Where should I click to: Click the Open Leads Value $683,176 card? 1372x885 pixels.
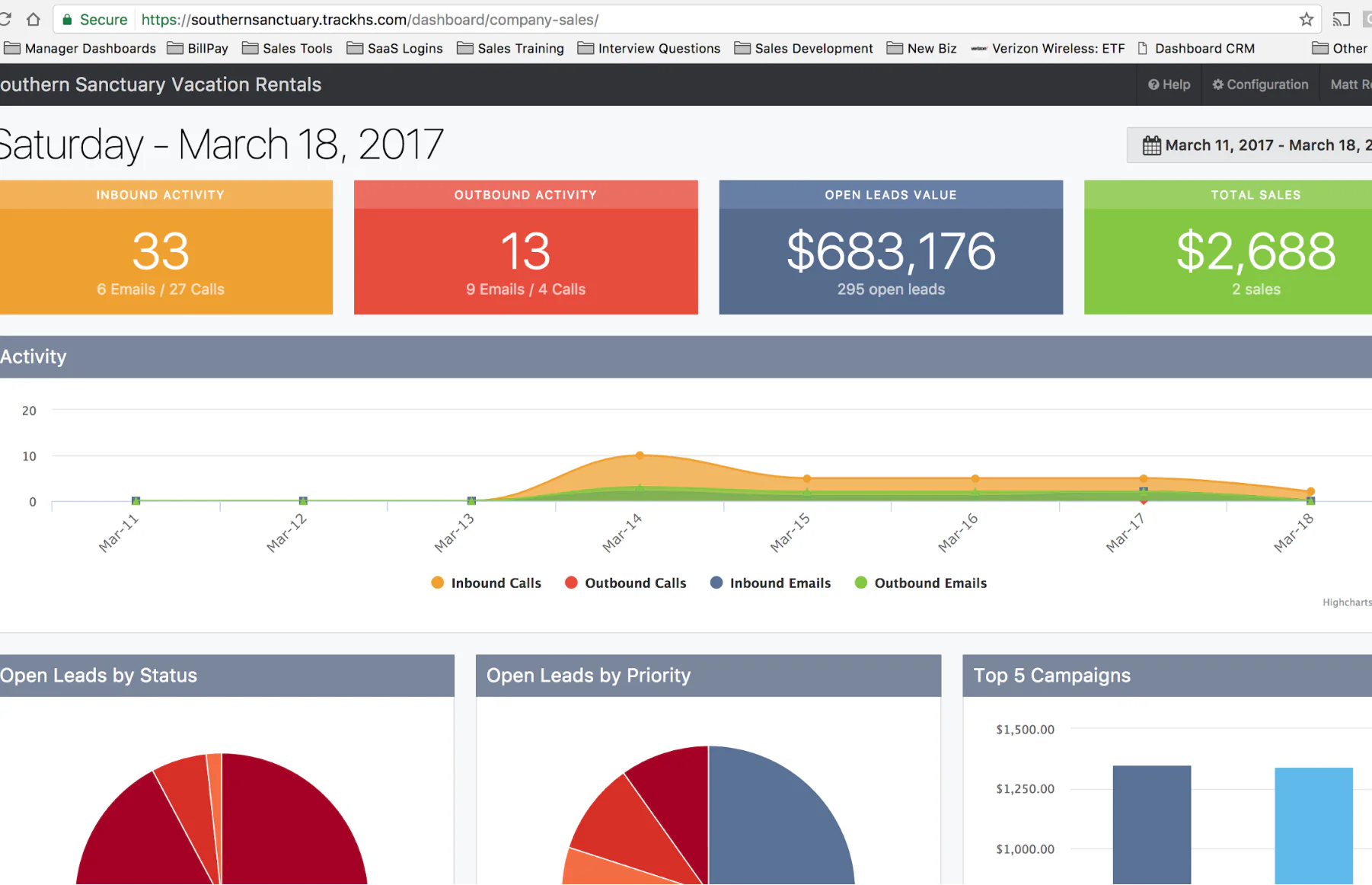coord(891,248)
